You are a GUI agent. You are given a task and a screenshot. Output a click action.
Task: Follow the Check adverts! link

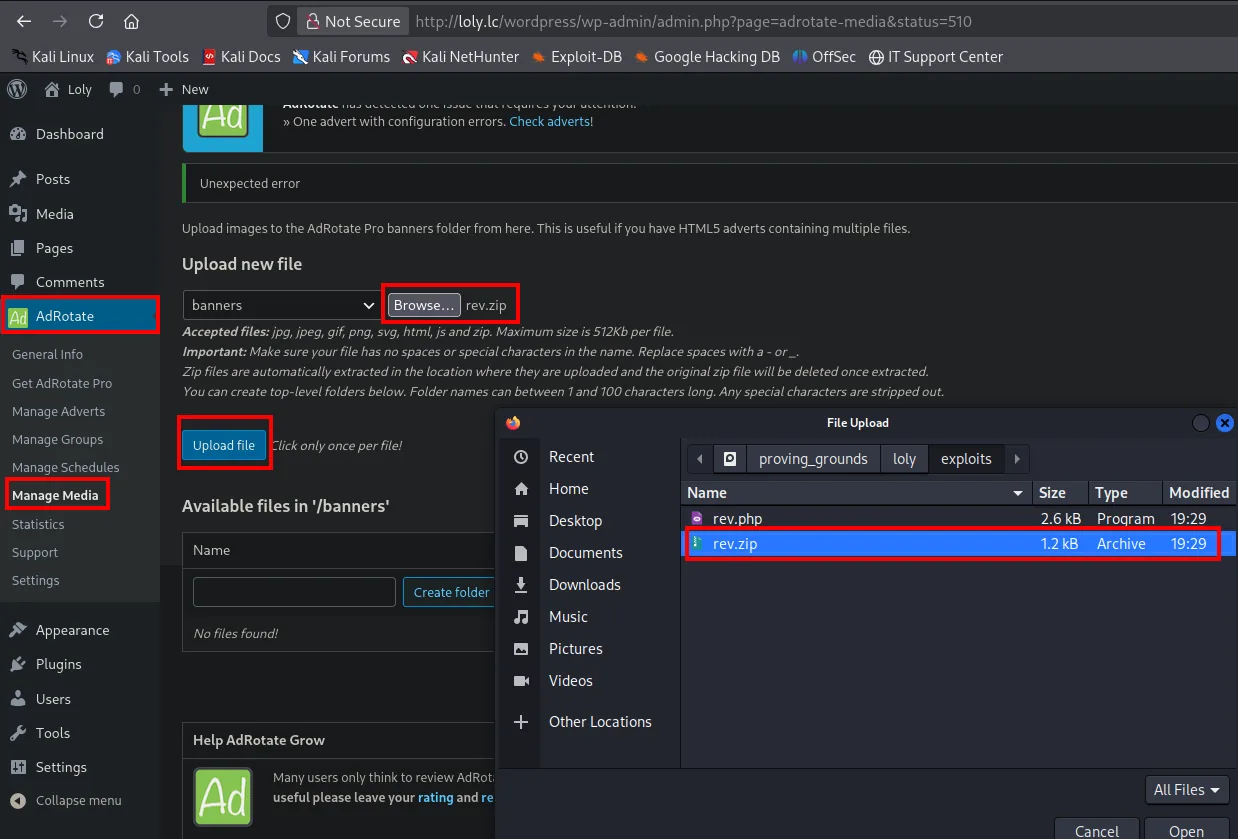pos(551,121)
